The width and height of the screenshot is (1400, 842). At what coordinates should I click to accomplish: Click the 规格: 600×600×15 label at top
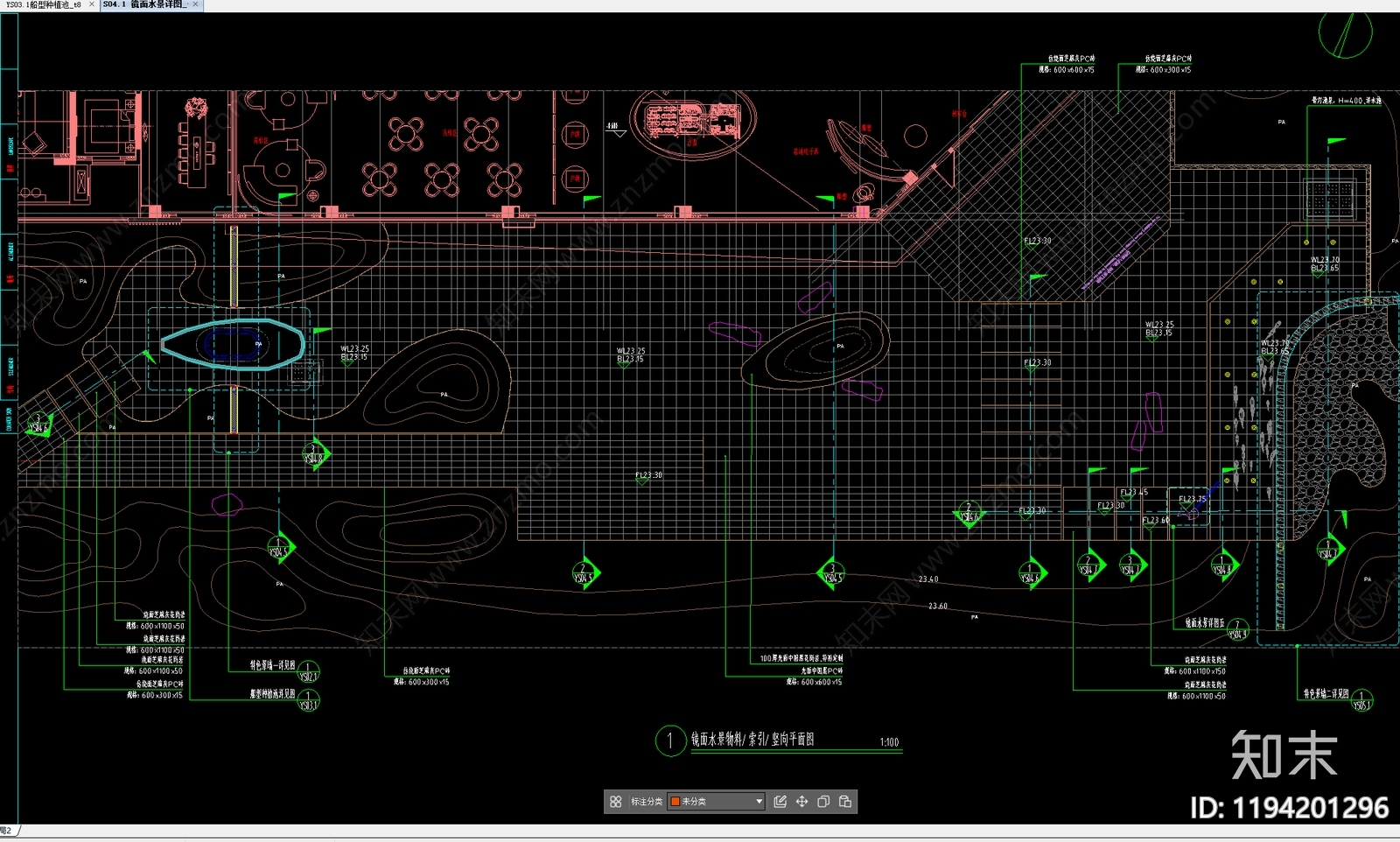pyautogui.click(x=1067, y=70)
